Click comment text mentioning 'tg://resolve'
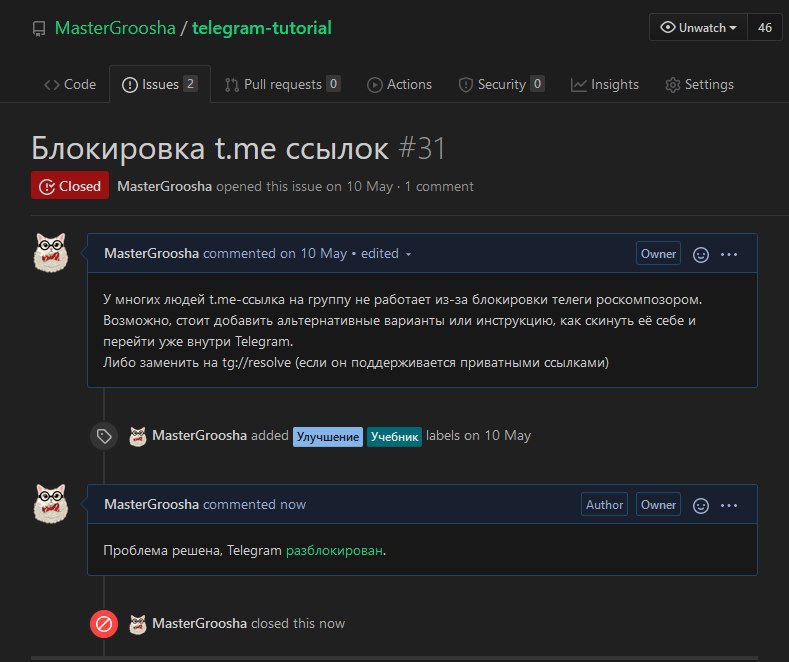Viewport: 789px width, 662px height. [x=356, y=363]
